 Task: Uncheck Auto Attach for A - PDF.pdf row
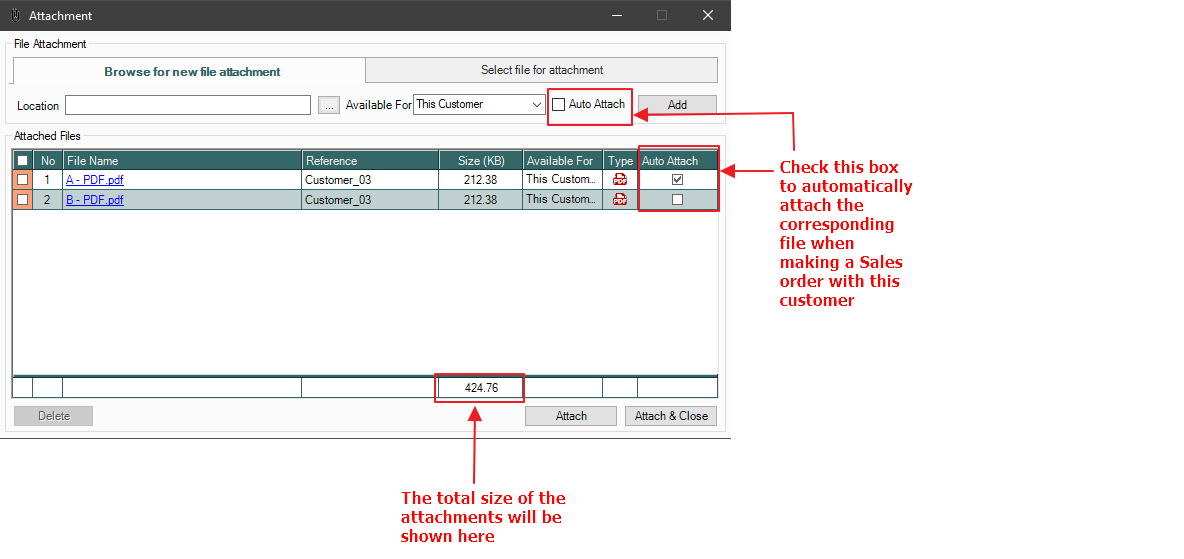pyautogui.click(x=677, y=180)
